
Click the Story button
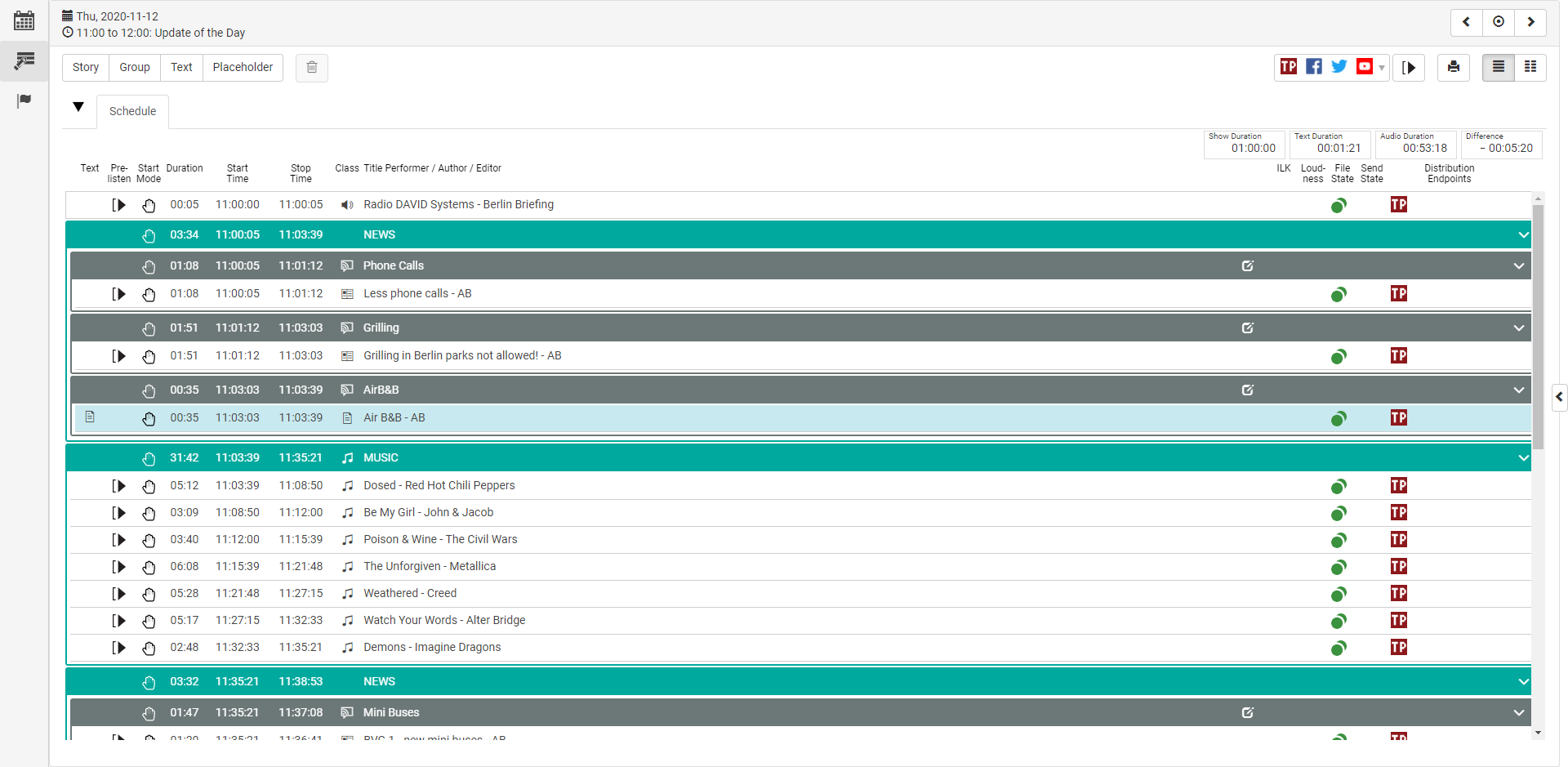(x=86, y=68)
